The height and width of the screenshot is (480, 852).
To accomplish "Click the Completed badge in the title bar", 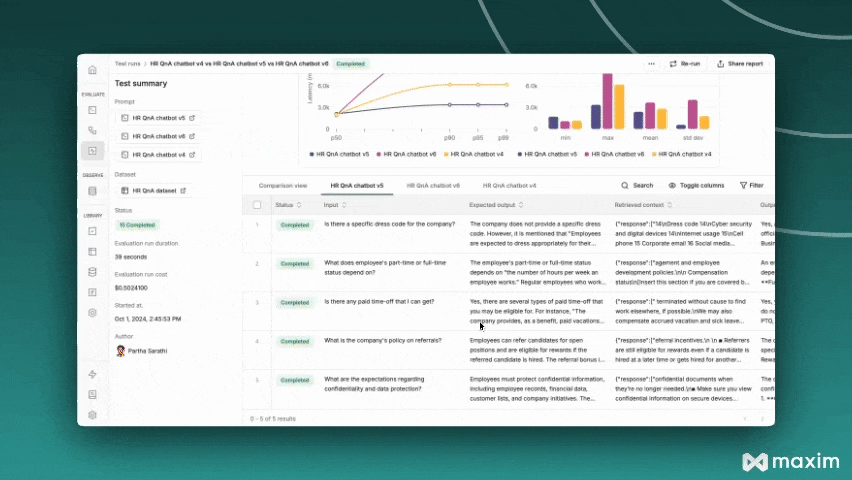I will point(350,64).
